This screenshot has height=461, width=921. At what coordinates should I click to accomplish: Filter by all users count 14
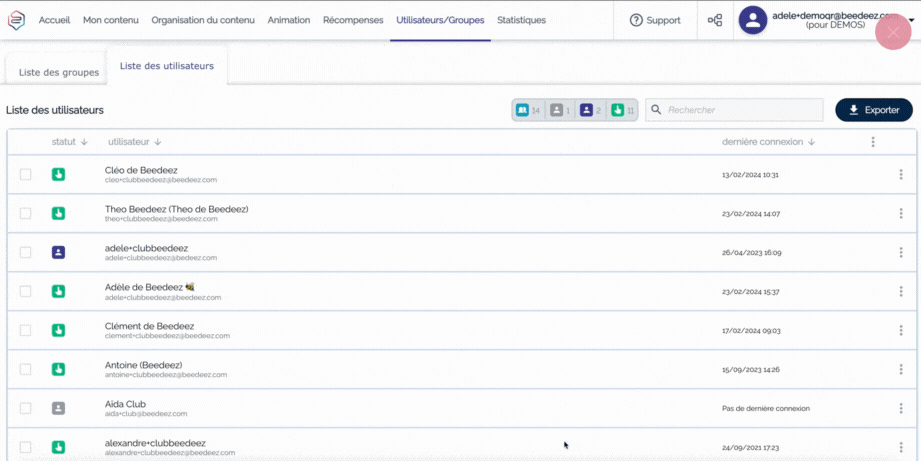528,110
